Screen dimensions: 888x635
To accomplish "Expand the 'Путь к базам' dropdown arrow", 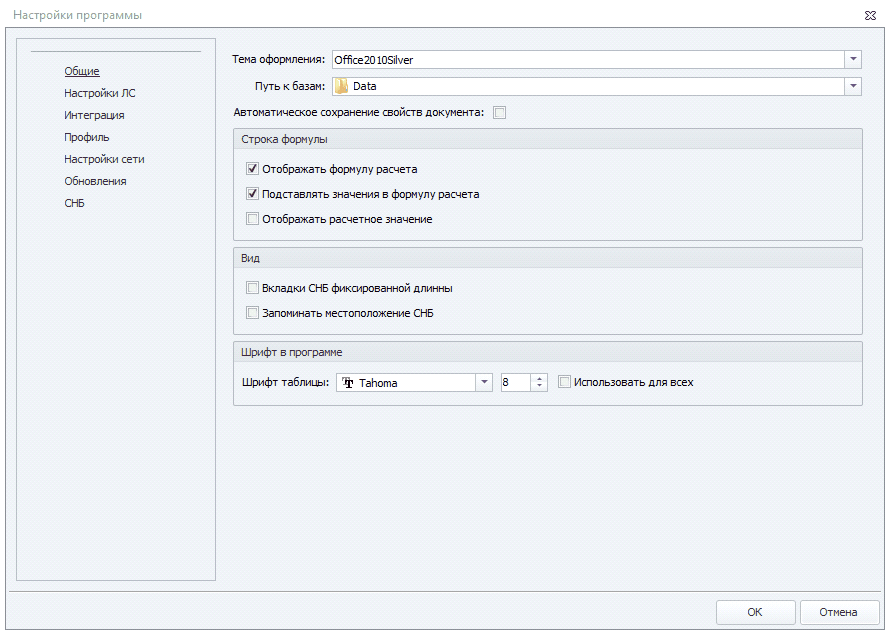I will pos(852,86).
